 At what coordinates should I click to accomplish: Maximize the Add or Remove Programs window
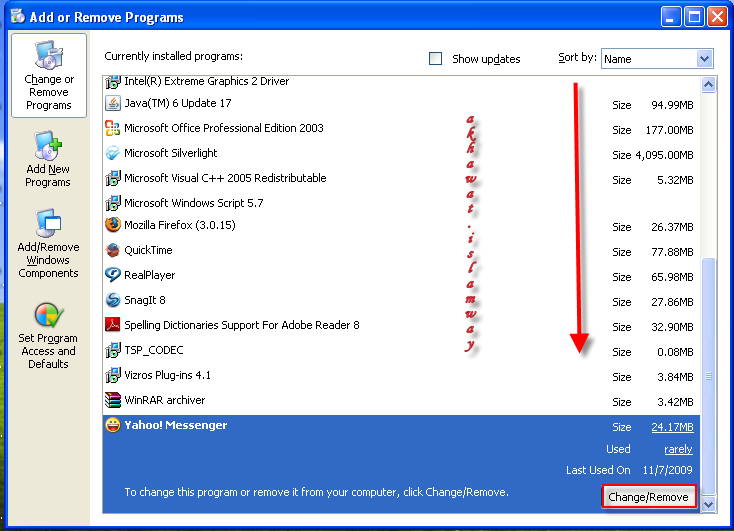click(694, 17)
